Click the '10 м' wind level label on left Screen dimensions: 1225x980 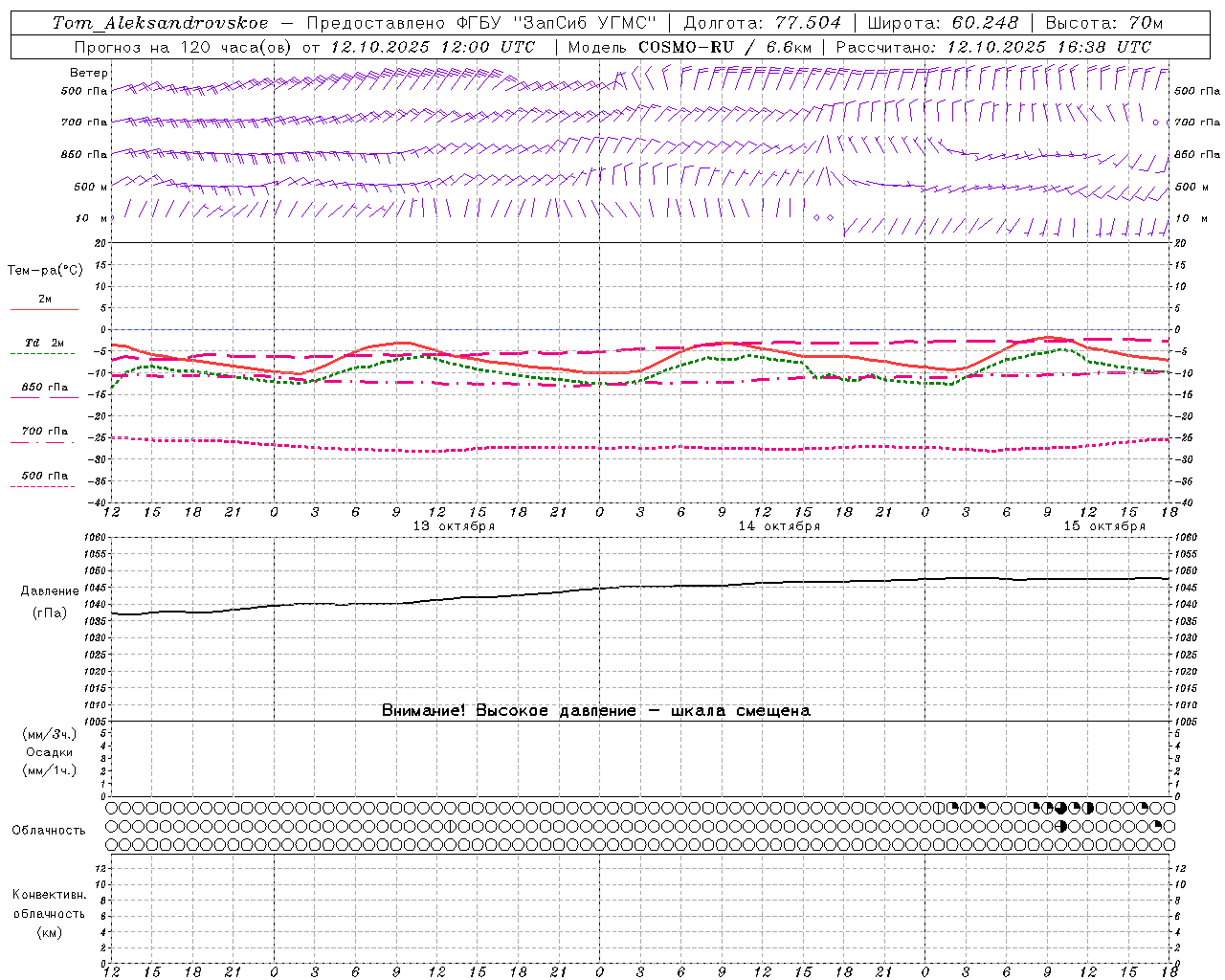(92, 218)
